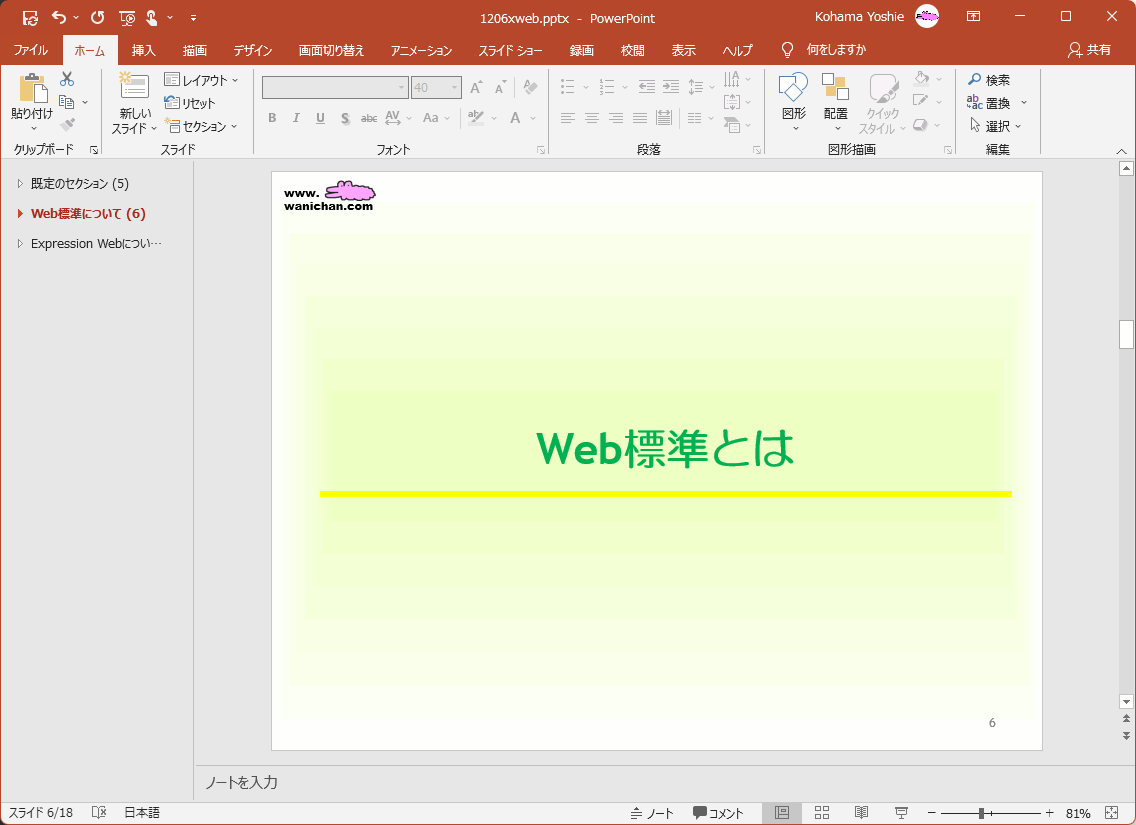Open Quick Access Toolbar customize arrow
The height and width of the screenshot is (825, 1136).
pyautogui.click(x=193, y=17)
